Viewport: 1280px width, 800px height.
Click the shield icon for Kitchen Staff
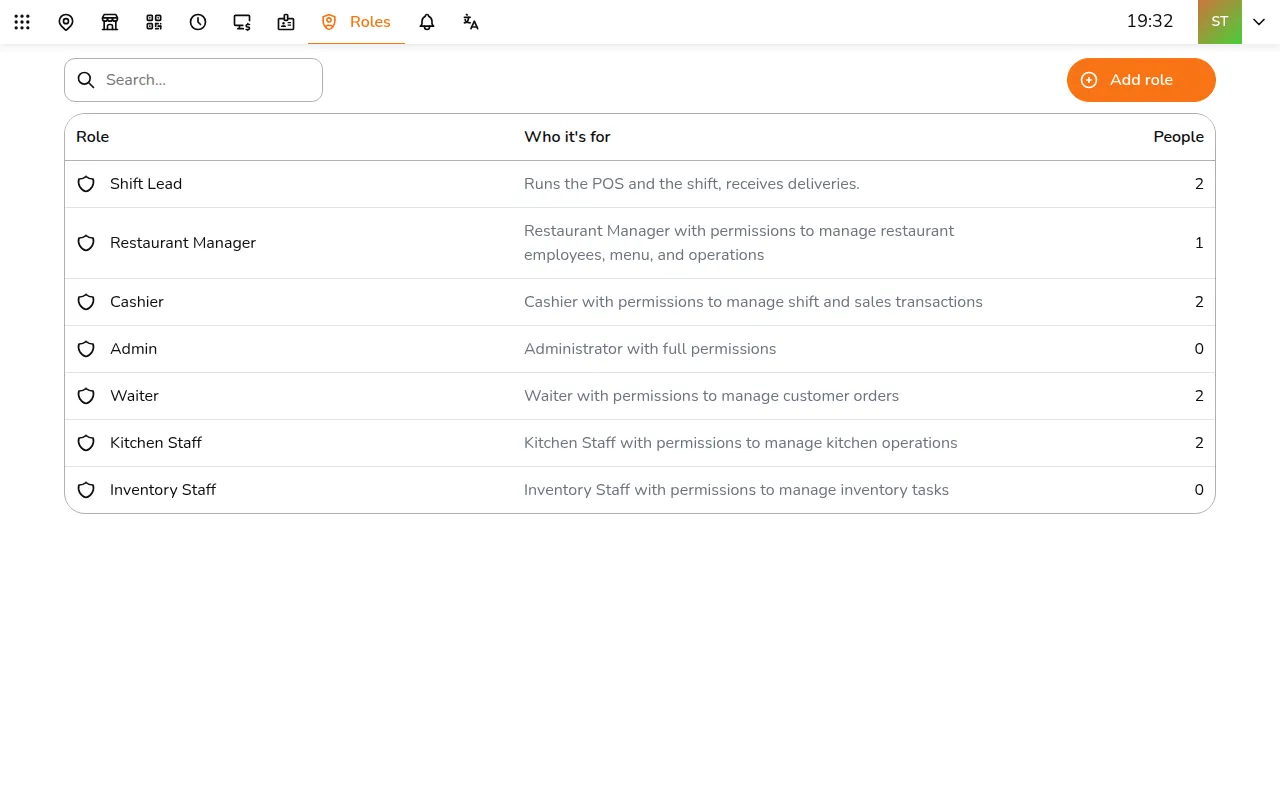click(86, 443)
